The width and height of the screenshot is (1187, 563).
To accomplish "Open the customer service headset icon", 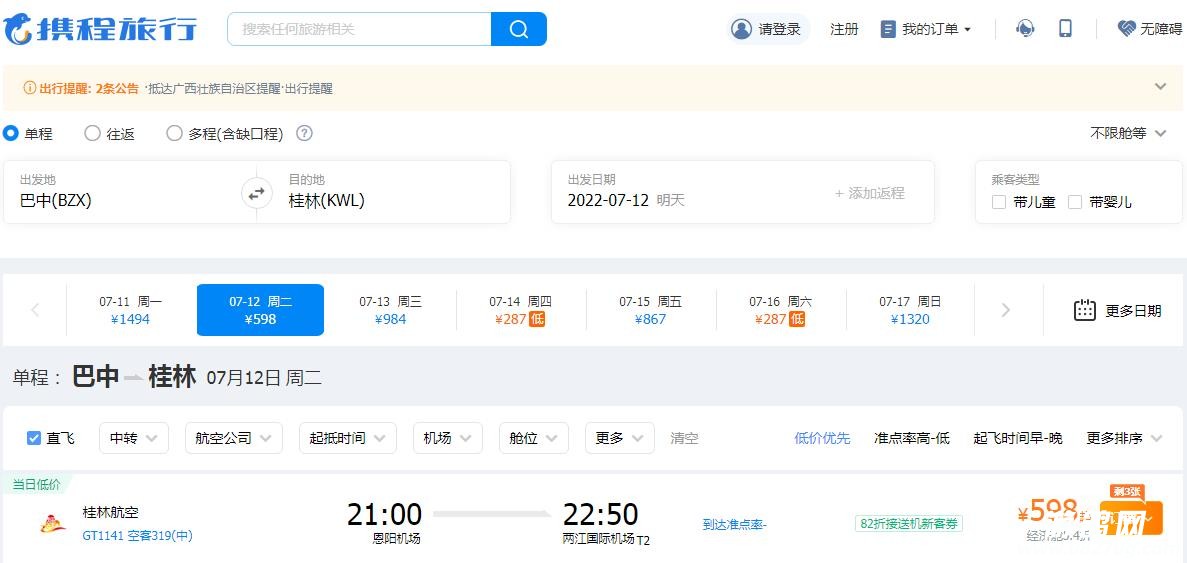I will coord(1025,29).
